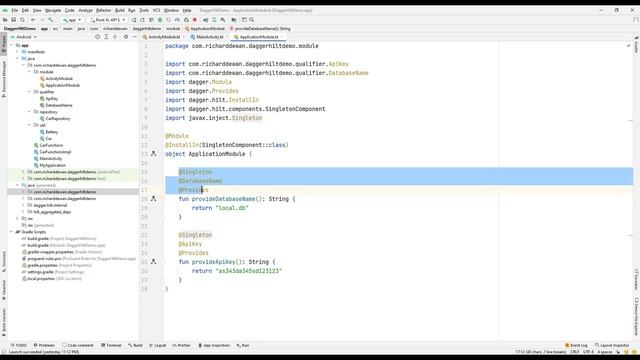The width and height of the screenshot is (640, 360).
Task: Open the Problems tool window
Action: click(x=44, y=345)
